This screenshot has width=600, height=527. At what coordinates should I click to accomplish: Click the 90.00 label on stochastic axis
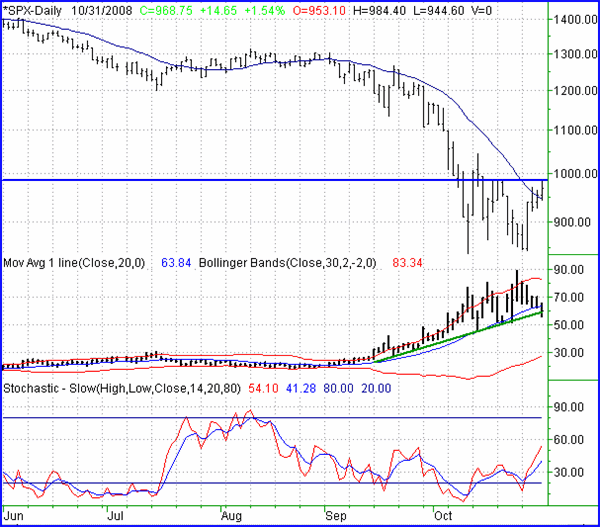coord(568,407)
